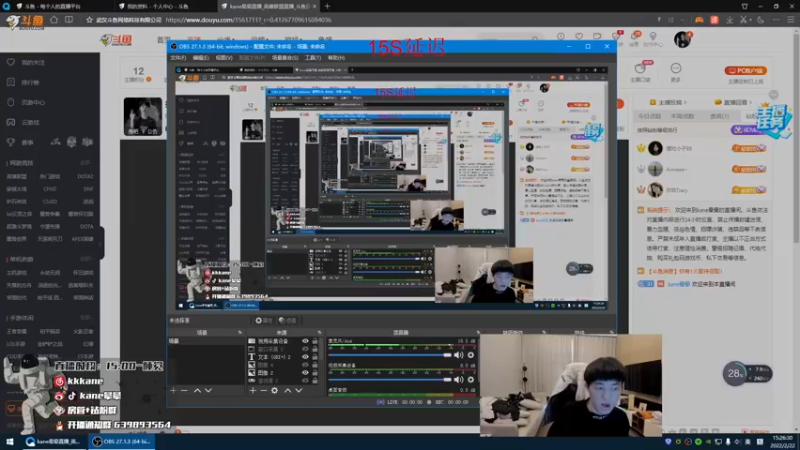Move the selected source up

287,390
